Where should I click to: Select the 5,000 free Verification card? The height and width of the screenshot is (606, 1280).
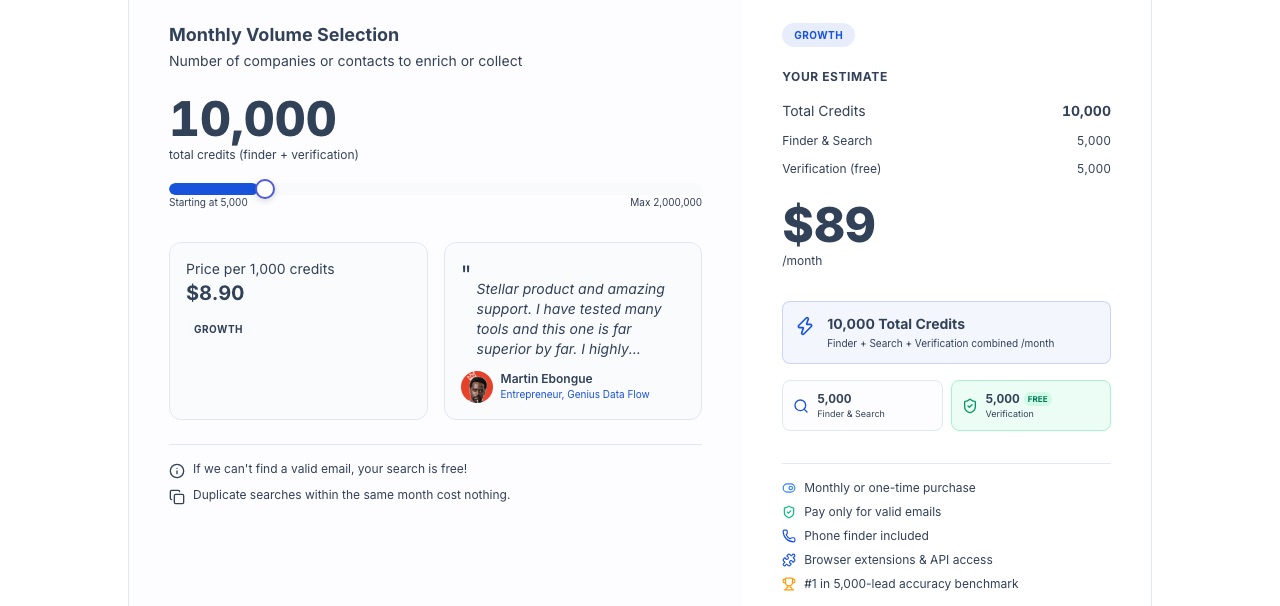(x=1031, y=406)
